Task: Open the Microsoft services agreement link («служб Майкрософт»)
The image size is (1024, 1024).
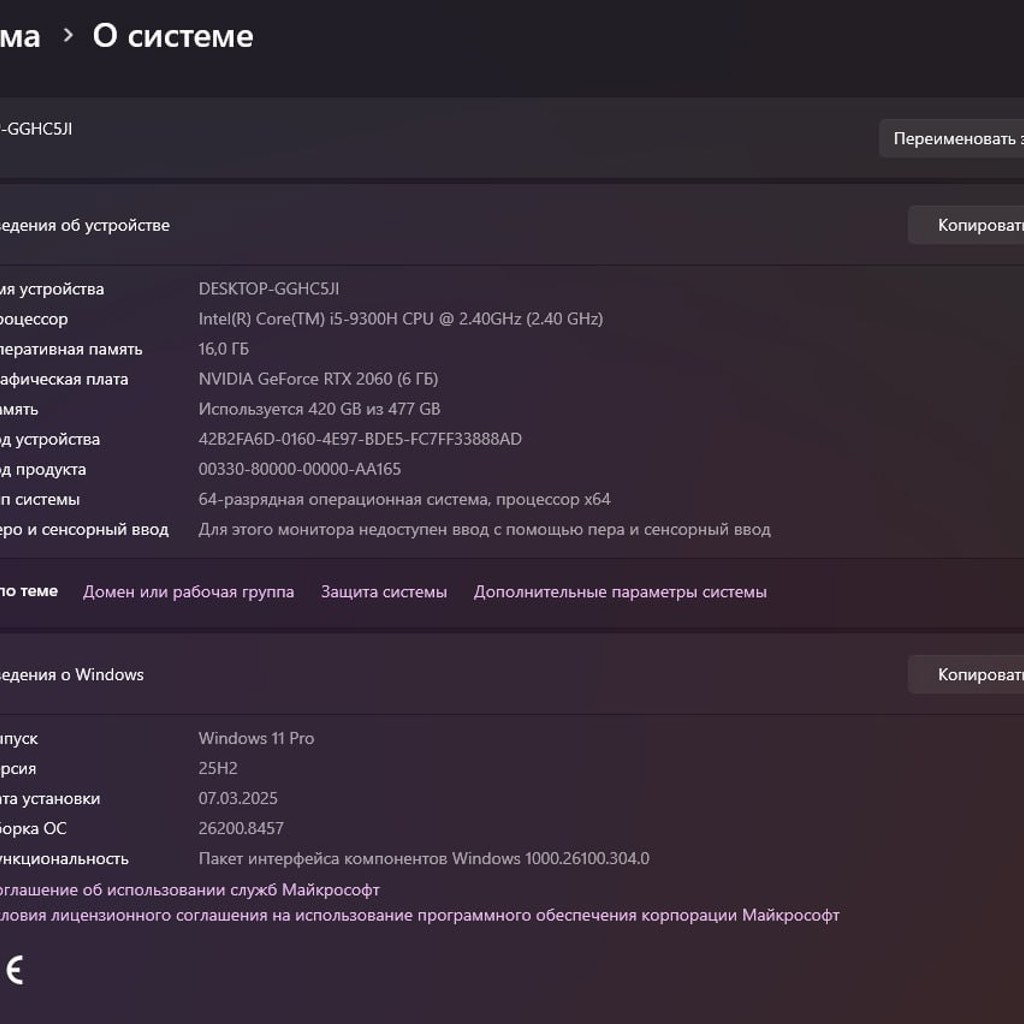Action: [x=189, y=889]
